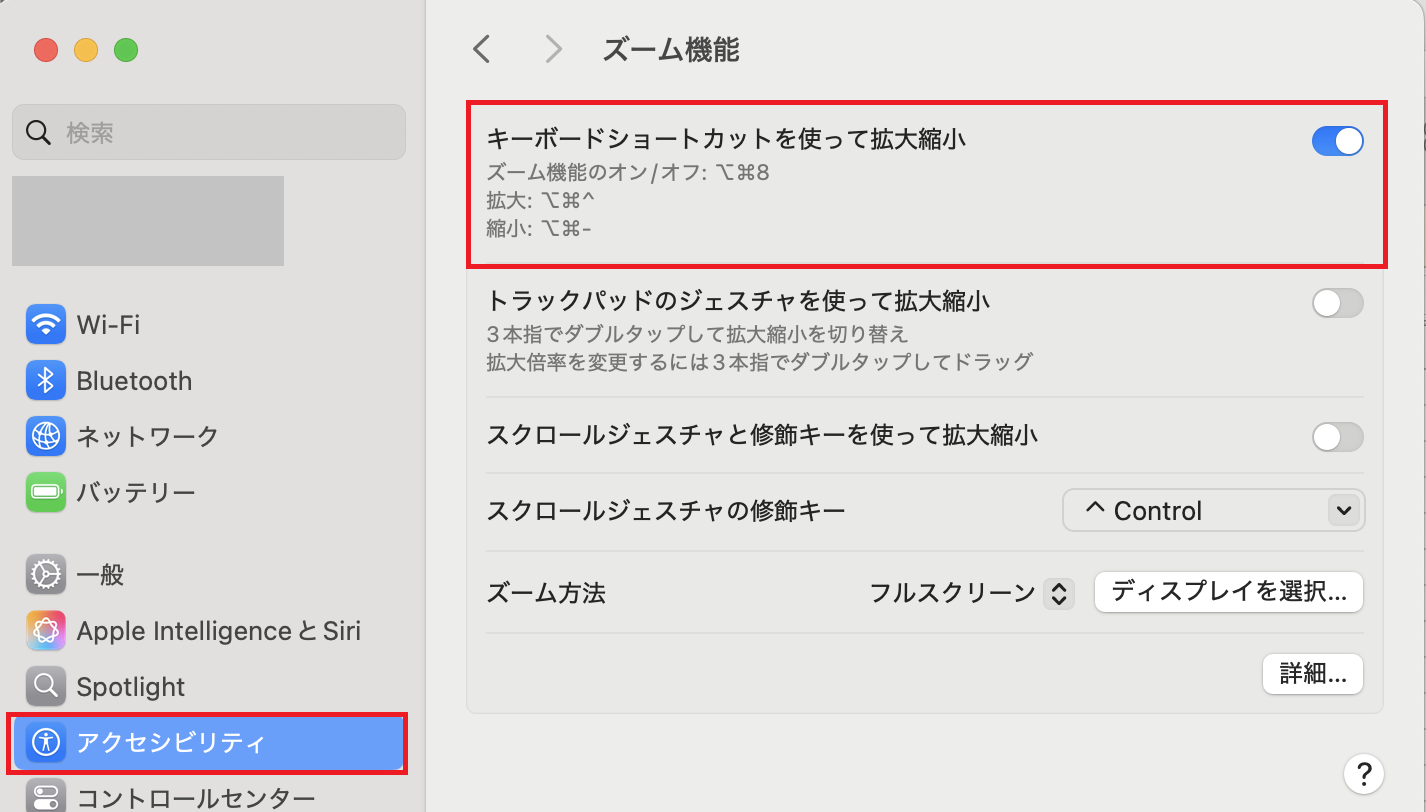Image resolution: width=1426 pixels, height=812 pixels.
Task: Select 一般 label in the sidebar
Action: (x=101, y=575)
